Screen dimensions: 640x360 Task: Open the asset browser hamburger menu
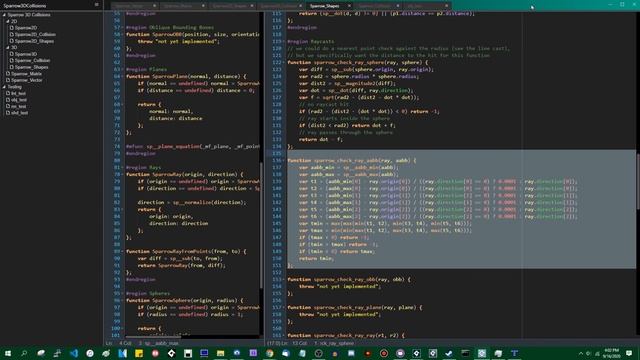pyautogui.click(x=97, y=5)
